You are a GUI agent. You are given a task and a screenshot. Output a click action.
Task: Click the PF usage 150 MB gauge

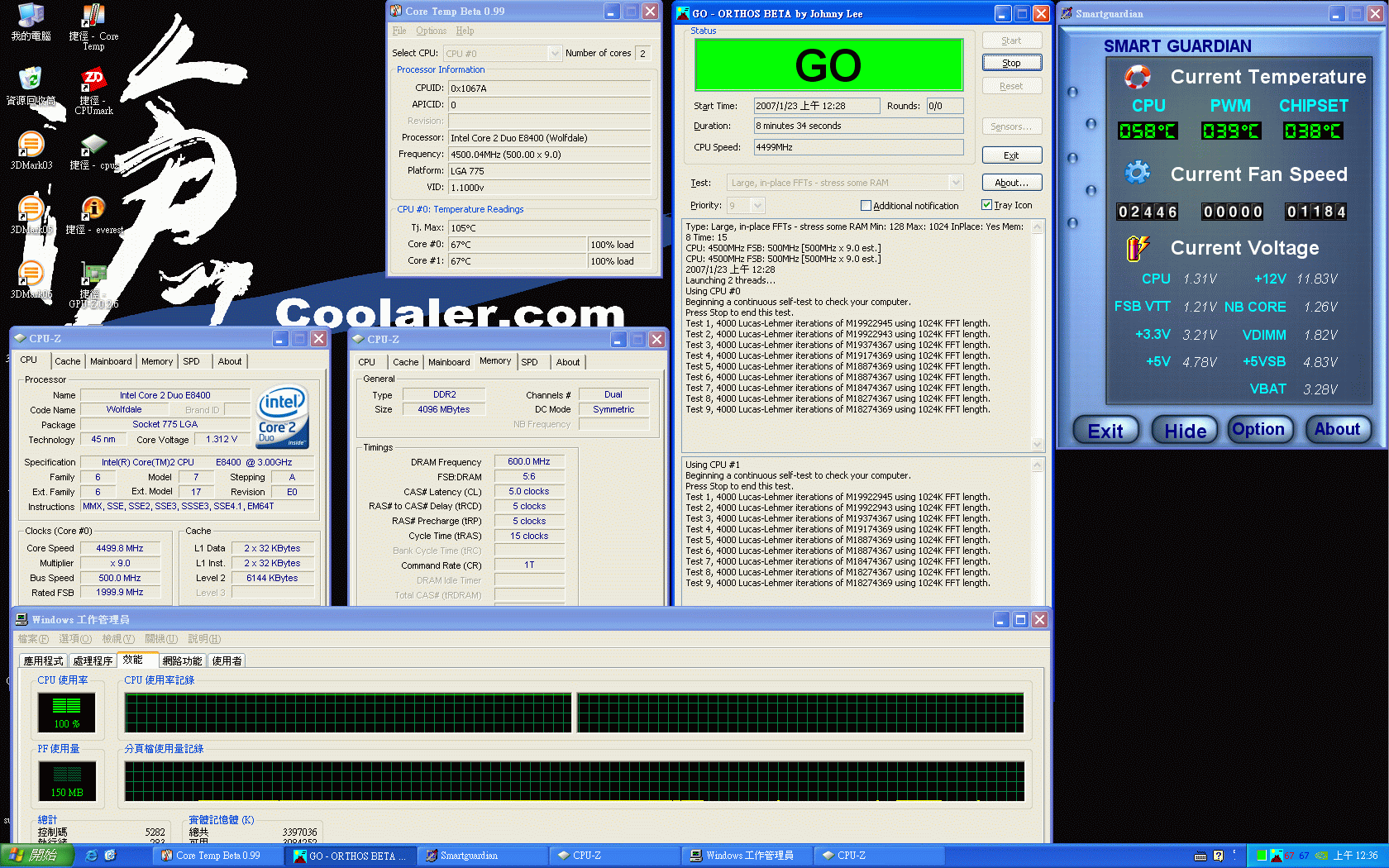(x=67, y=781)
